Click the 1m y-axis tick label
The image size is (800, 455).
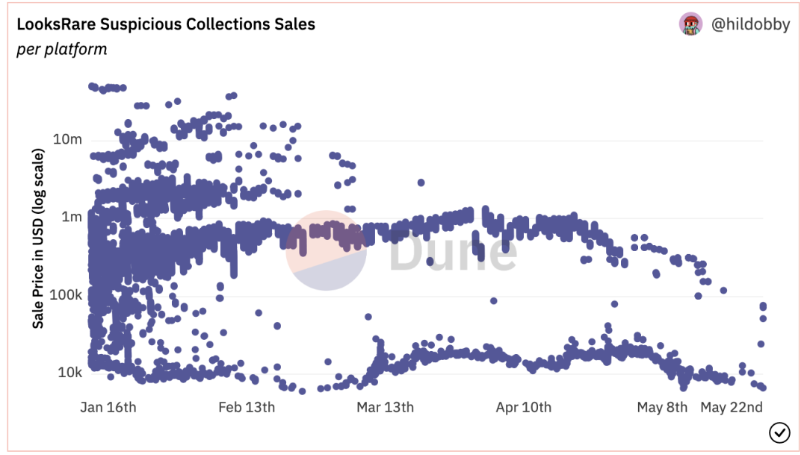click(x=70, y=216)
